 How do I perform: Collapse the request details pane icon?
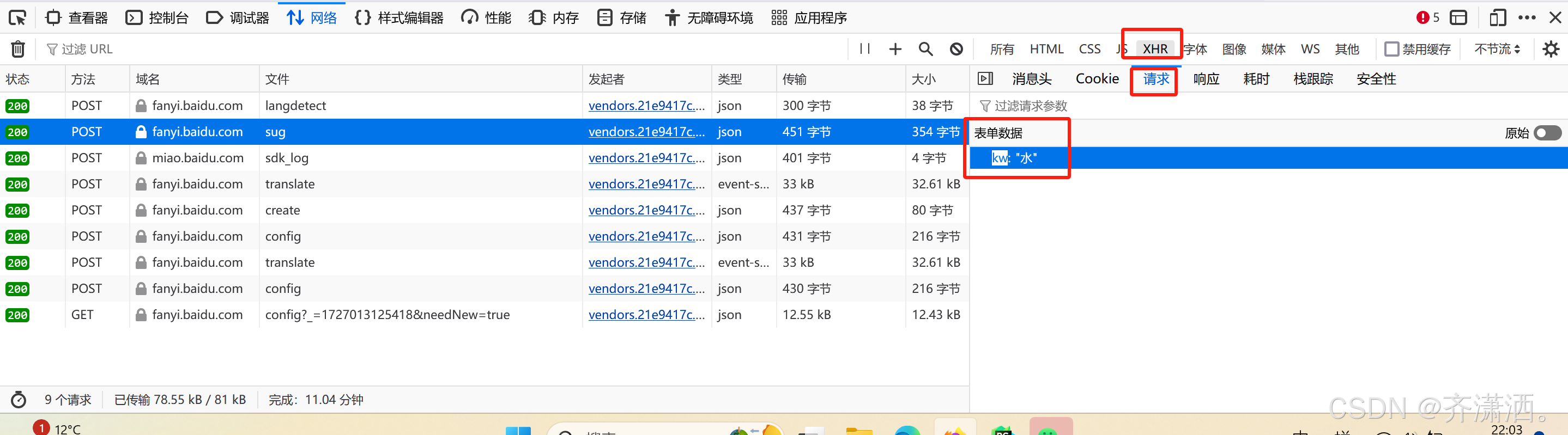click(985, 78)
